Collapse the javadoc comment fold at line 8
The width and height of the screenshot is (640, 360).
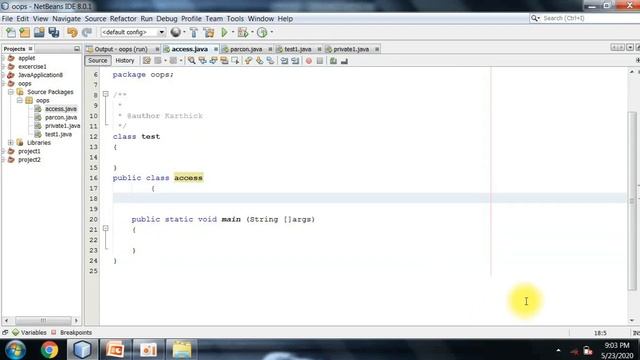(105, 94)
